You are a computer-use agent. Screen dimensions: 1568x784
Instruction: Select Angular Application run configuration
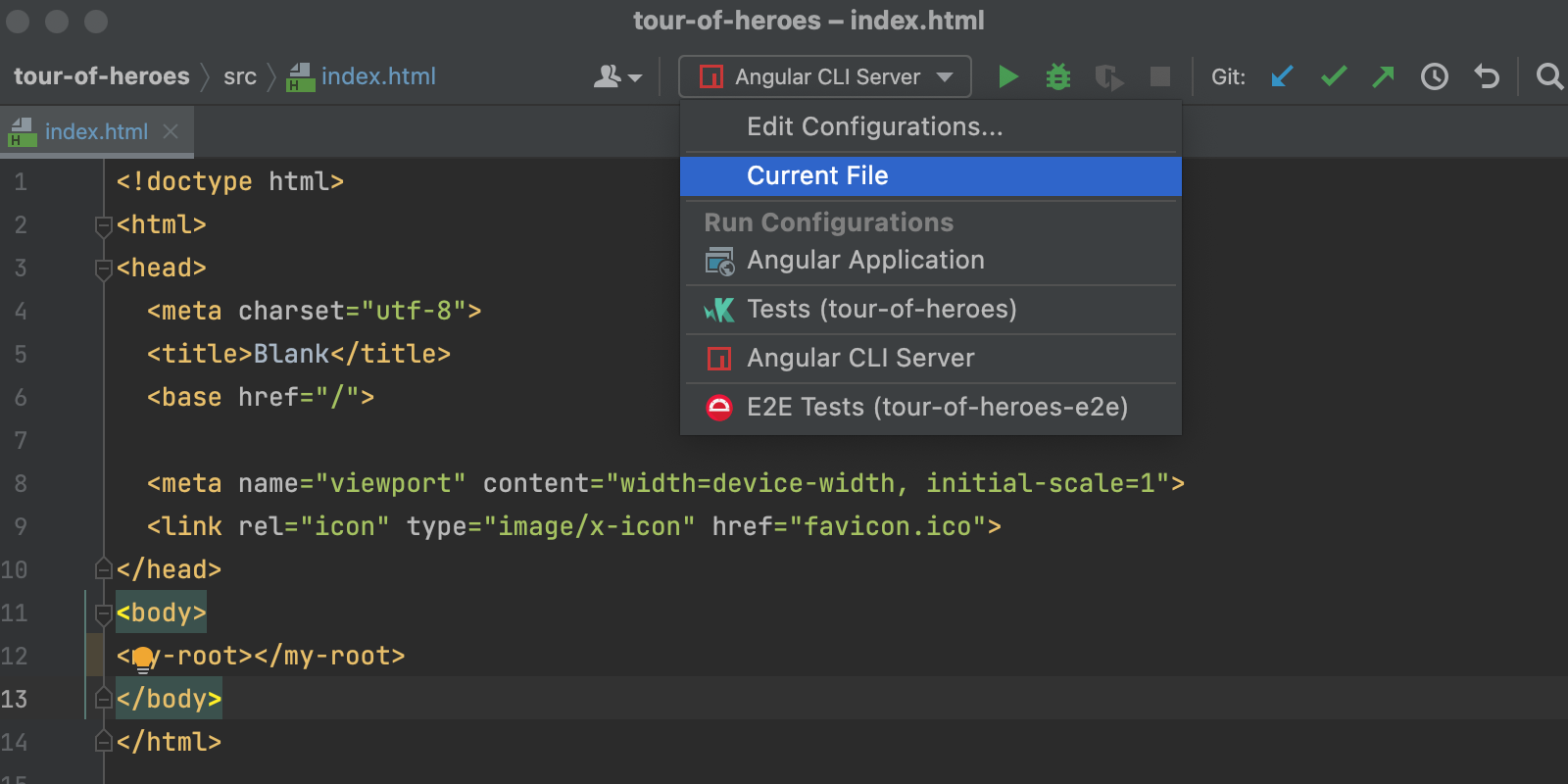tap(865, 261)
